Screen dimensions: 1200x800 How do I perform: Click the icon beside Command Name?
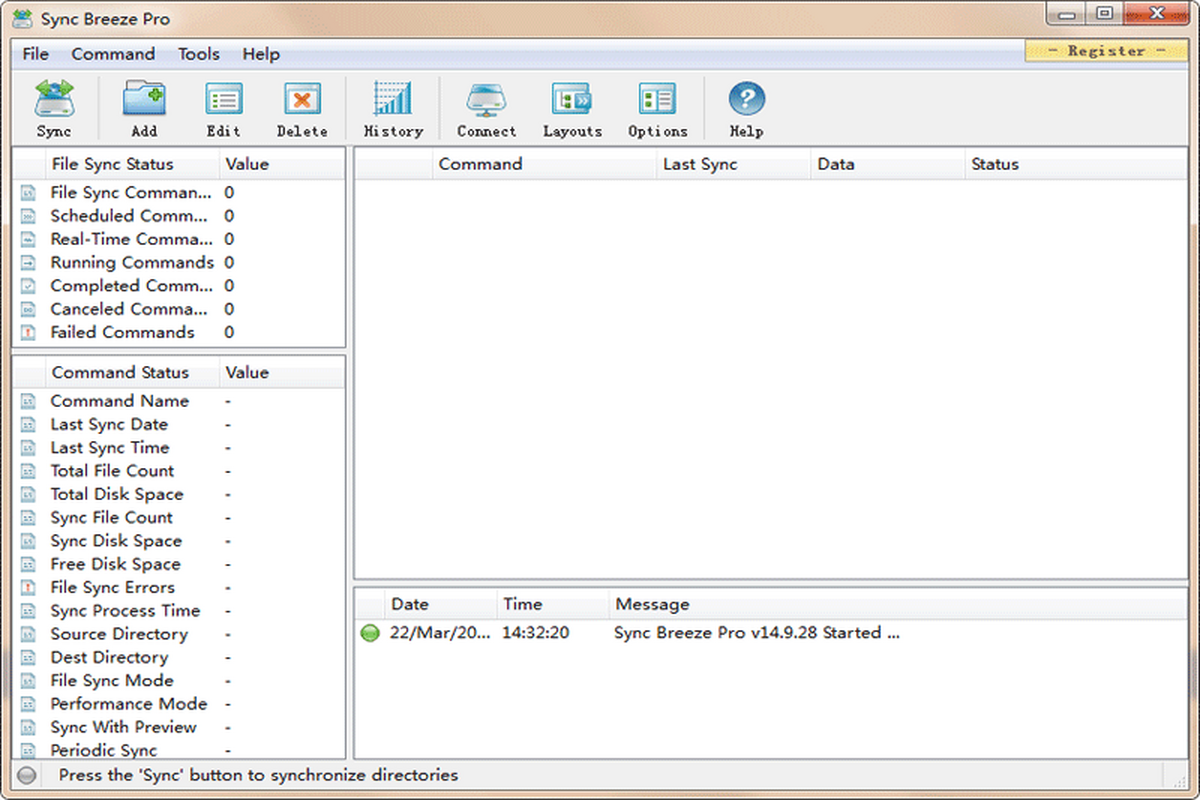pos(29,401)
